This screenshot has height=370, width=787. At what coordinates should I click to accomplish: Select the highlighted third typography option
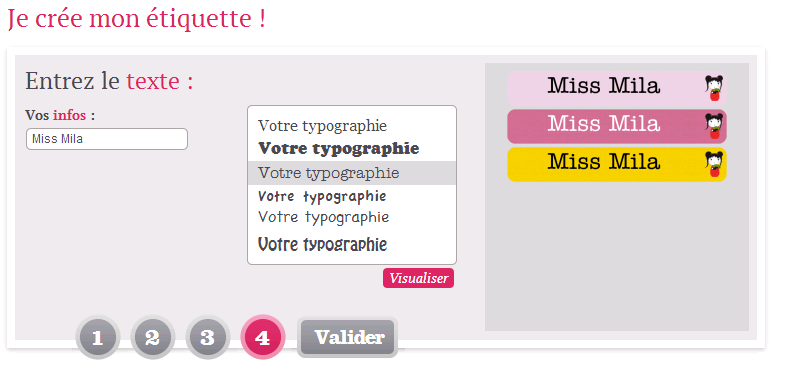coord(351,173)
